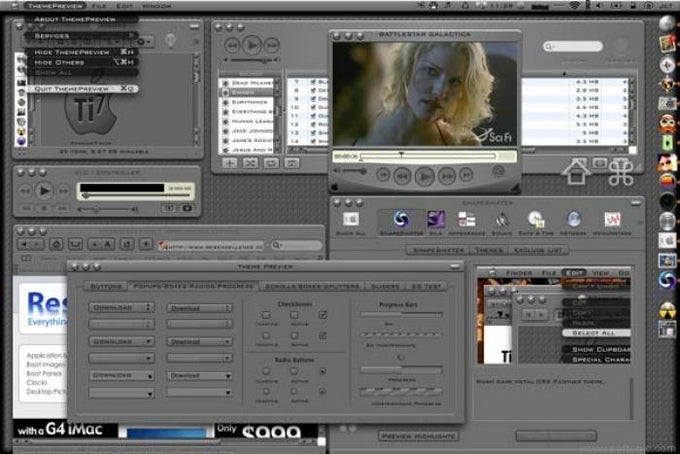Click the Home button in Safari toolbar
The height and width of the screenshot is (454, 680).
[x=56, y=244]
